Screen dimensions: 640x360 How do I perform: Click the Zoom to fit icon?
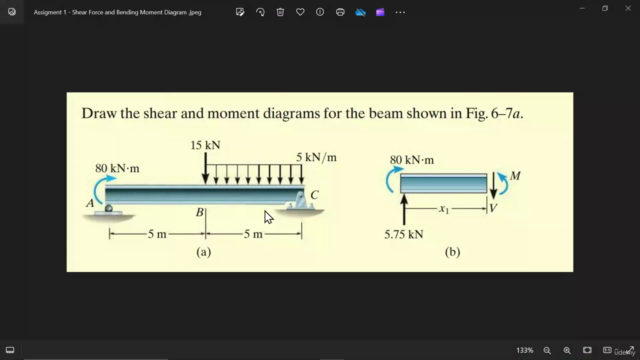pyautogui.click(x=587, y=350)
